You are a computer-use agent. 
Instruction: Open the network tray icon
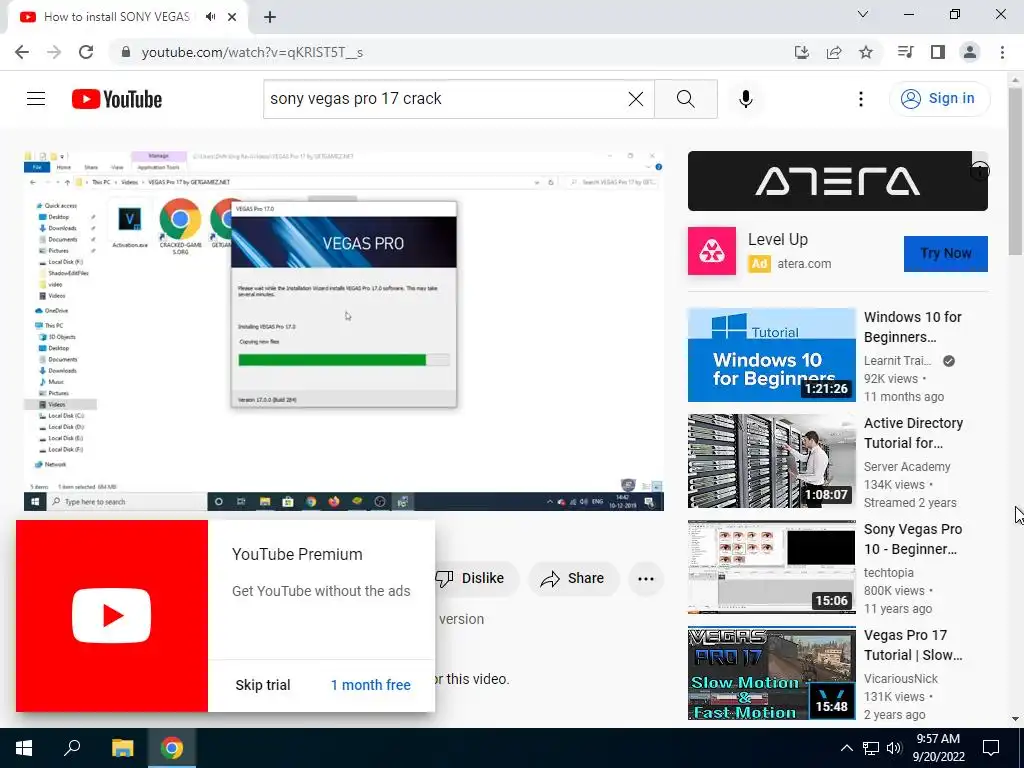click(x=871, y=748)
